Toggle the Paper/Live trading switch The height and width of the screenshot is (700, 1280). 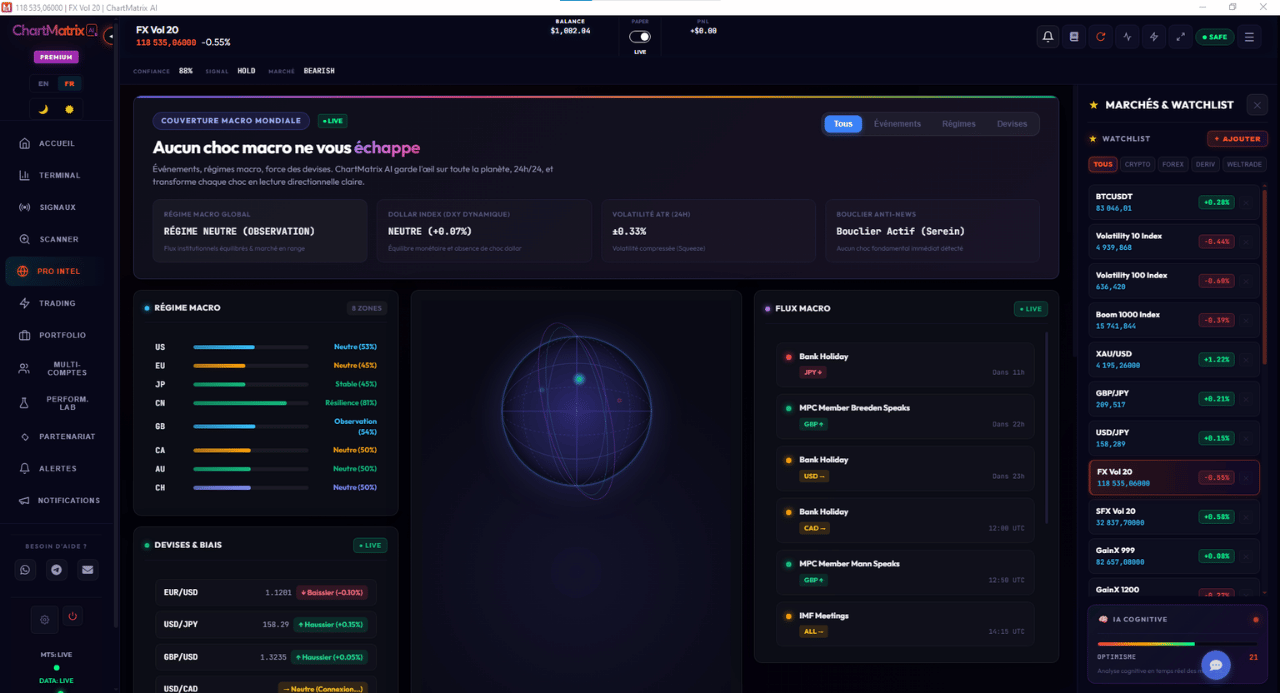pyautogui.click(x=640, y=37)
